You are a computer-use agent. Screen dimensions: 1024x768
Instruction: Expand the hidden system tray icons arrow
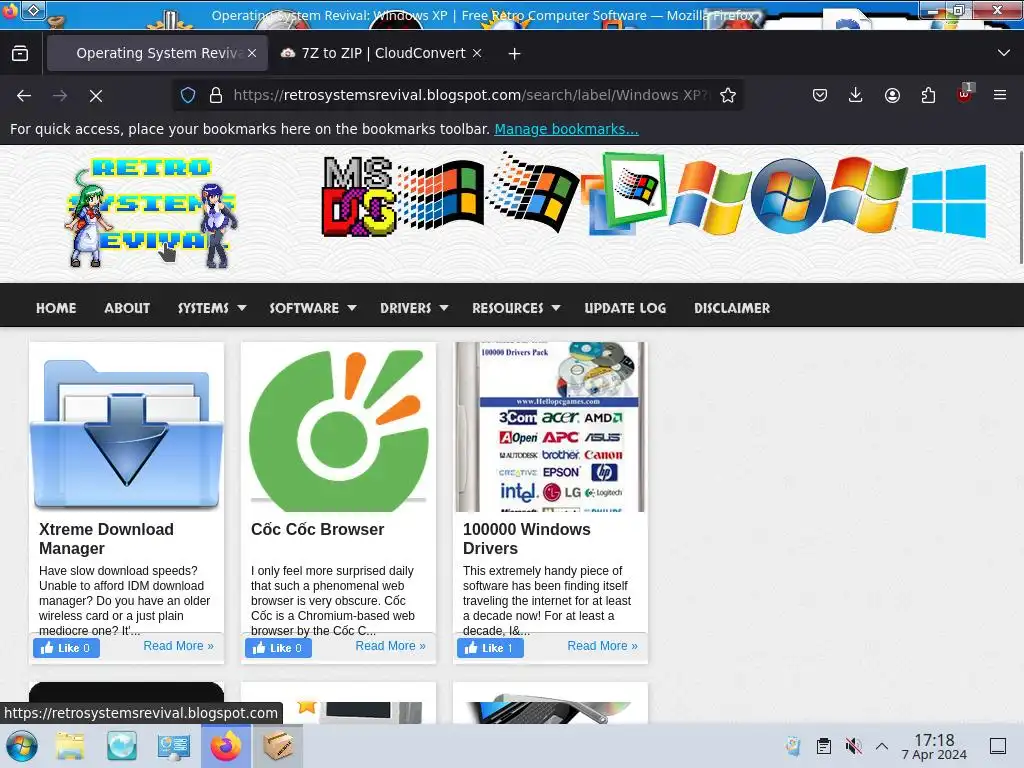(882, 746)
